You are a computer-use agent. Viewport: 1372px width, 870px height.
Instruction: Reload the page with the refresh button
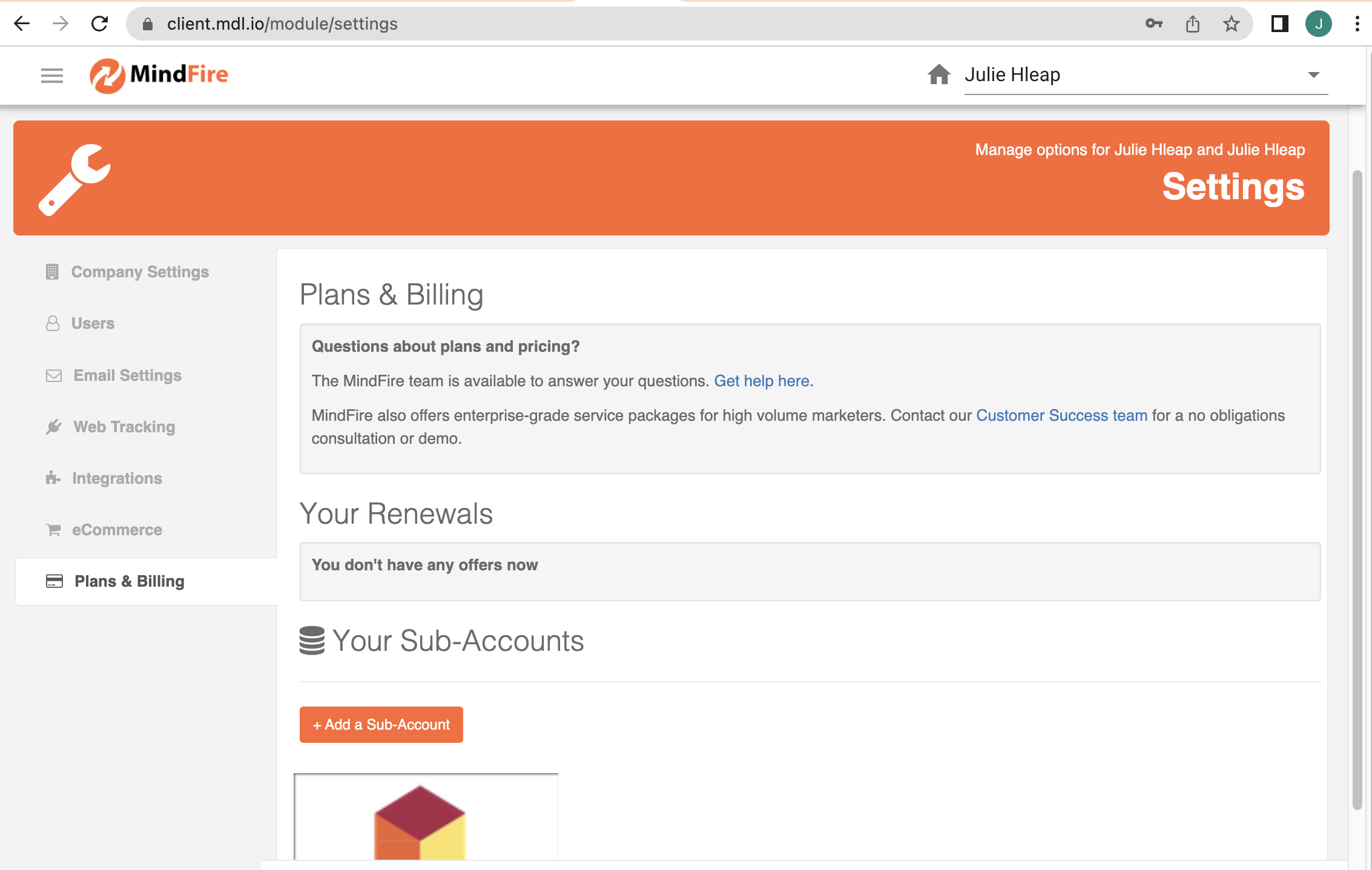pos(100,24)
